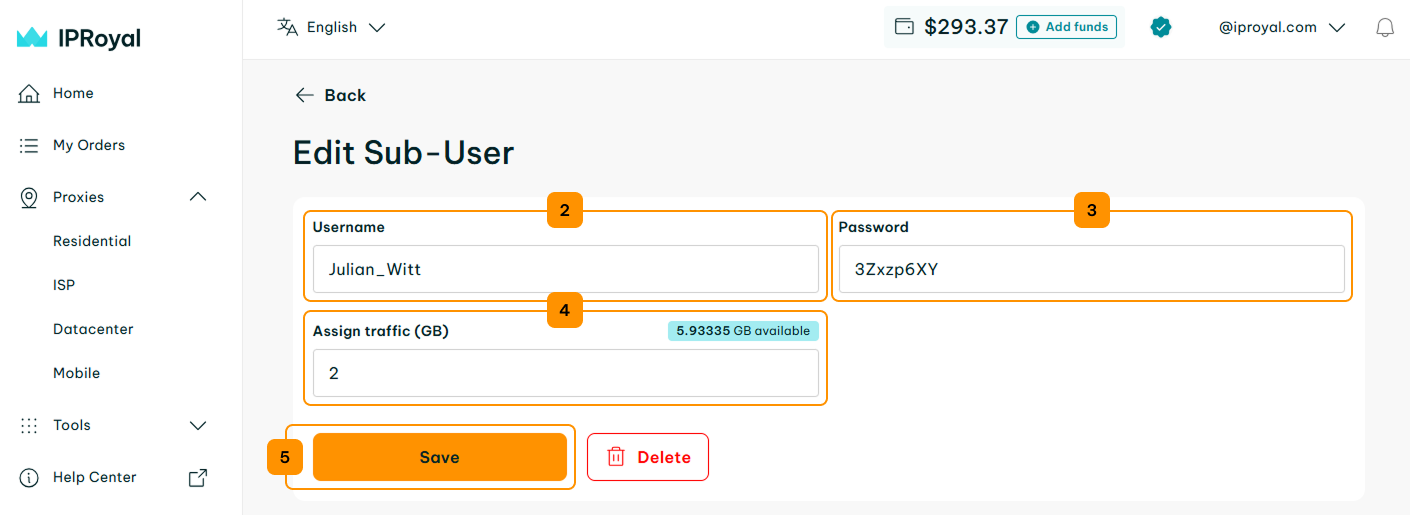Click the Help Center info icon
The width and height of the screenshot is (1410, 515).
[29, 477]
